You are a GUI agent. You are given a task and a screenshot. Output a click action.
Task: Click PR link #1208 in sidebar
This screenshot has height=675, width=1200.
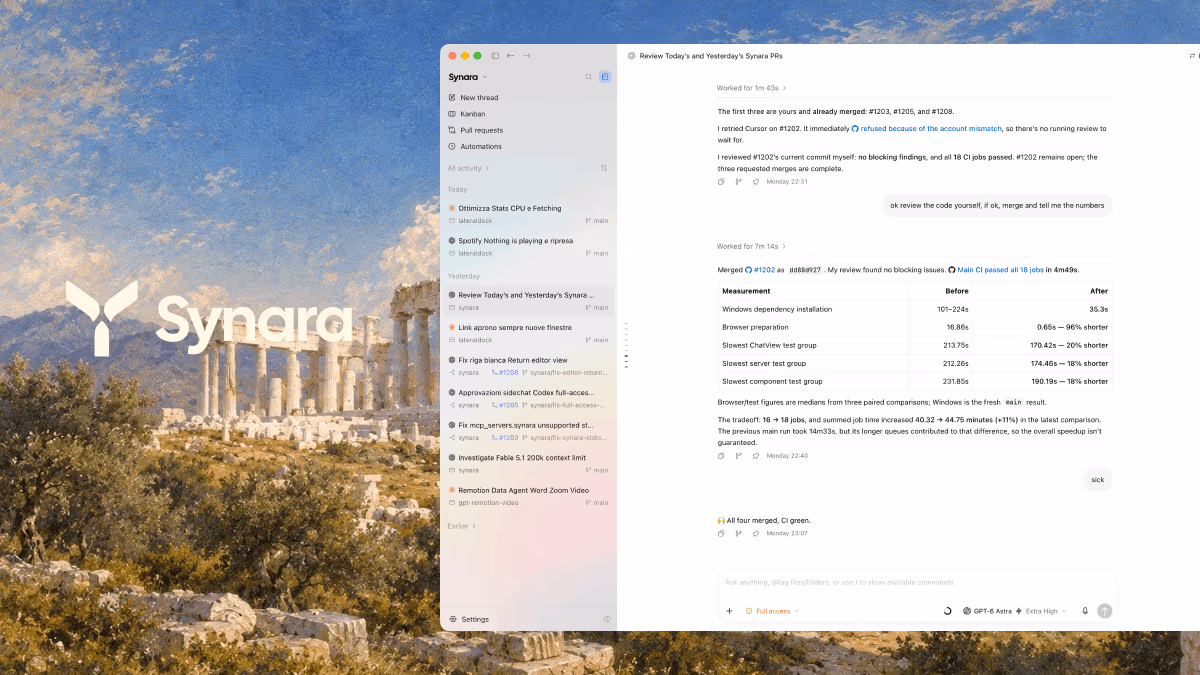tap(505, 373)
